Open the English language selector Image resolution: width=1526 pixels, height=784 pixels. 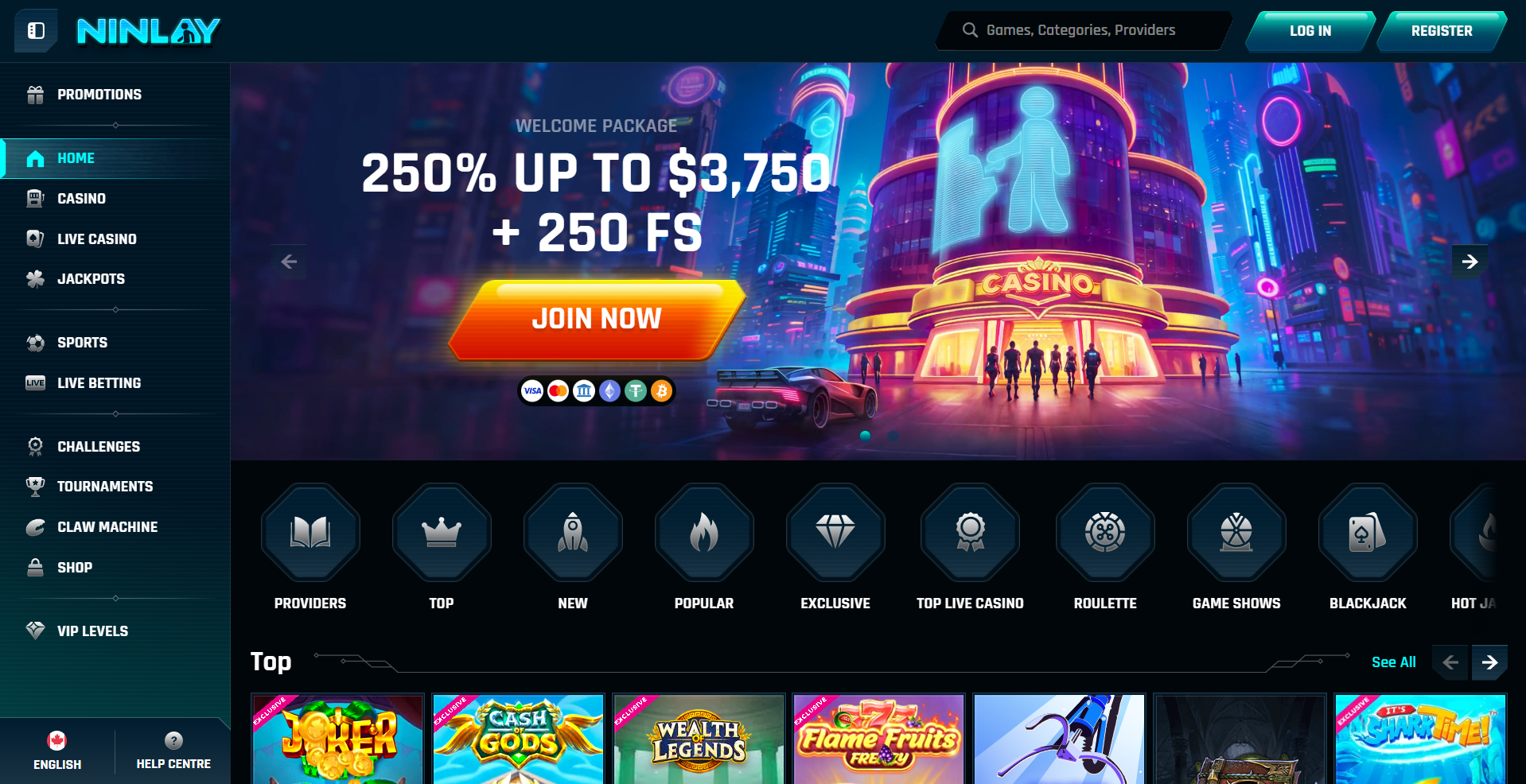coord(57,751)
